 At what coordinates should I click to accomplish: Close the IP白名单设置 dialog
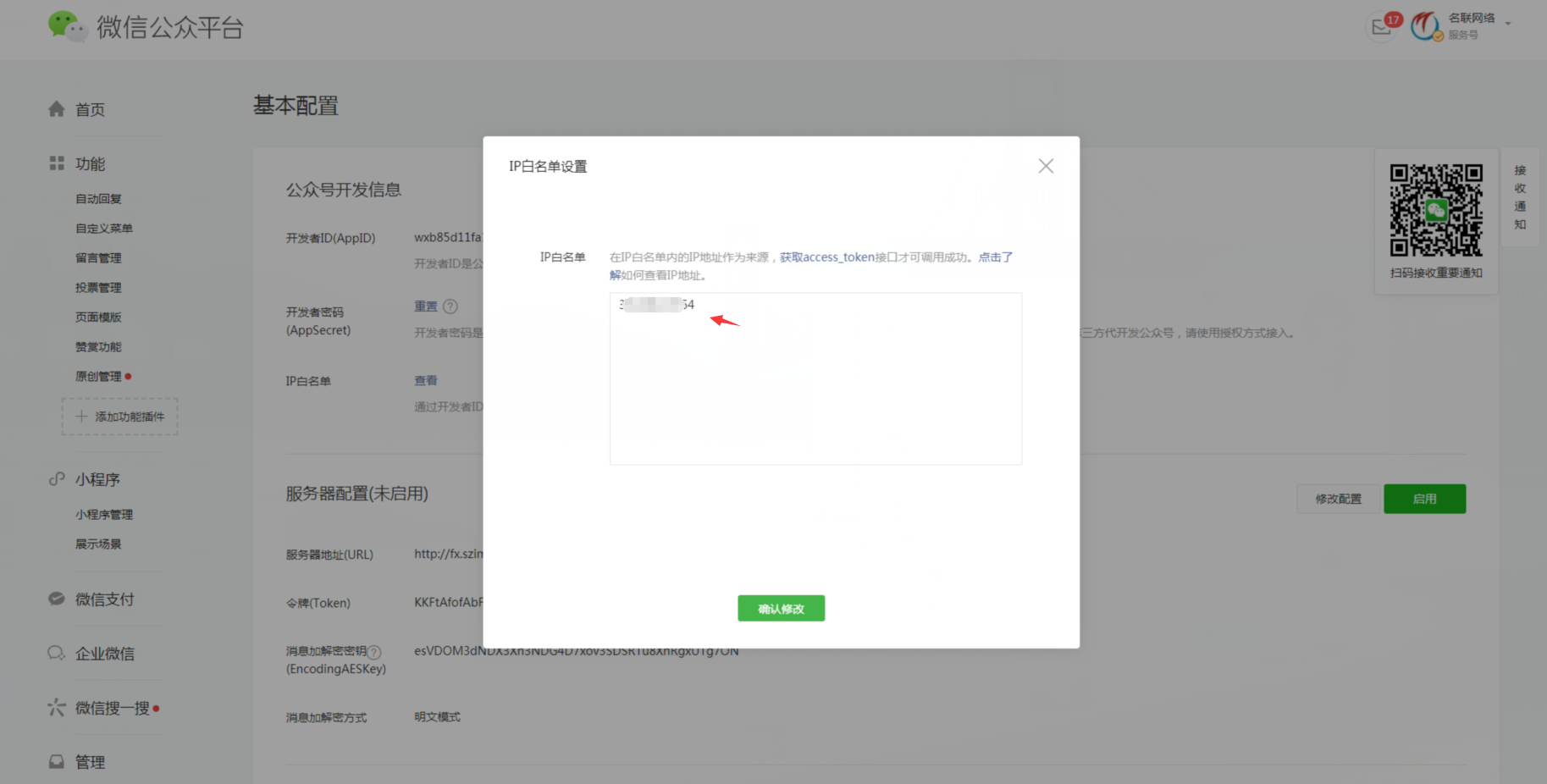1046,166
